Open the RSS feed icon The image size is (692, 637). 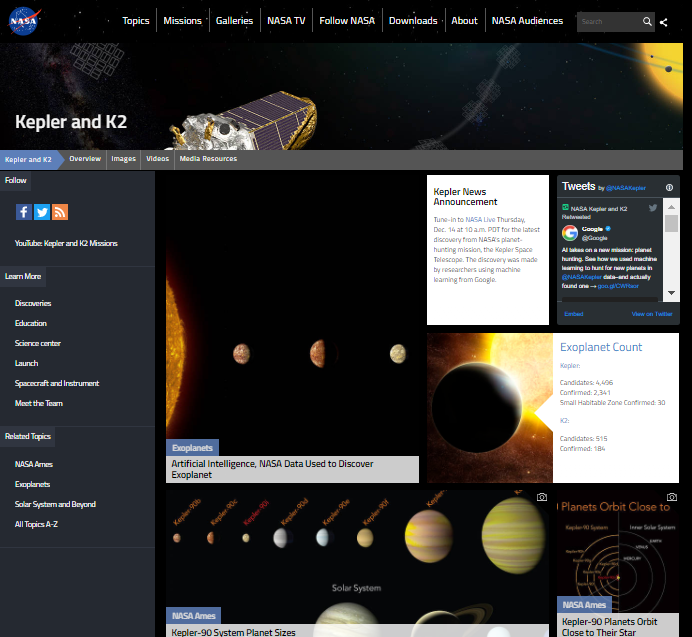pyautogui.click(x=60, y=212)
